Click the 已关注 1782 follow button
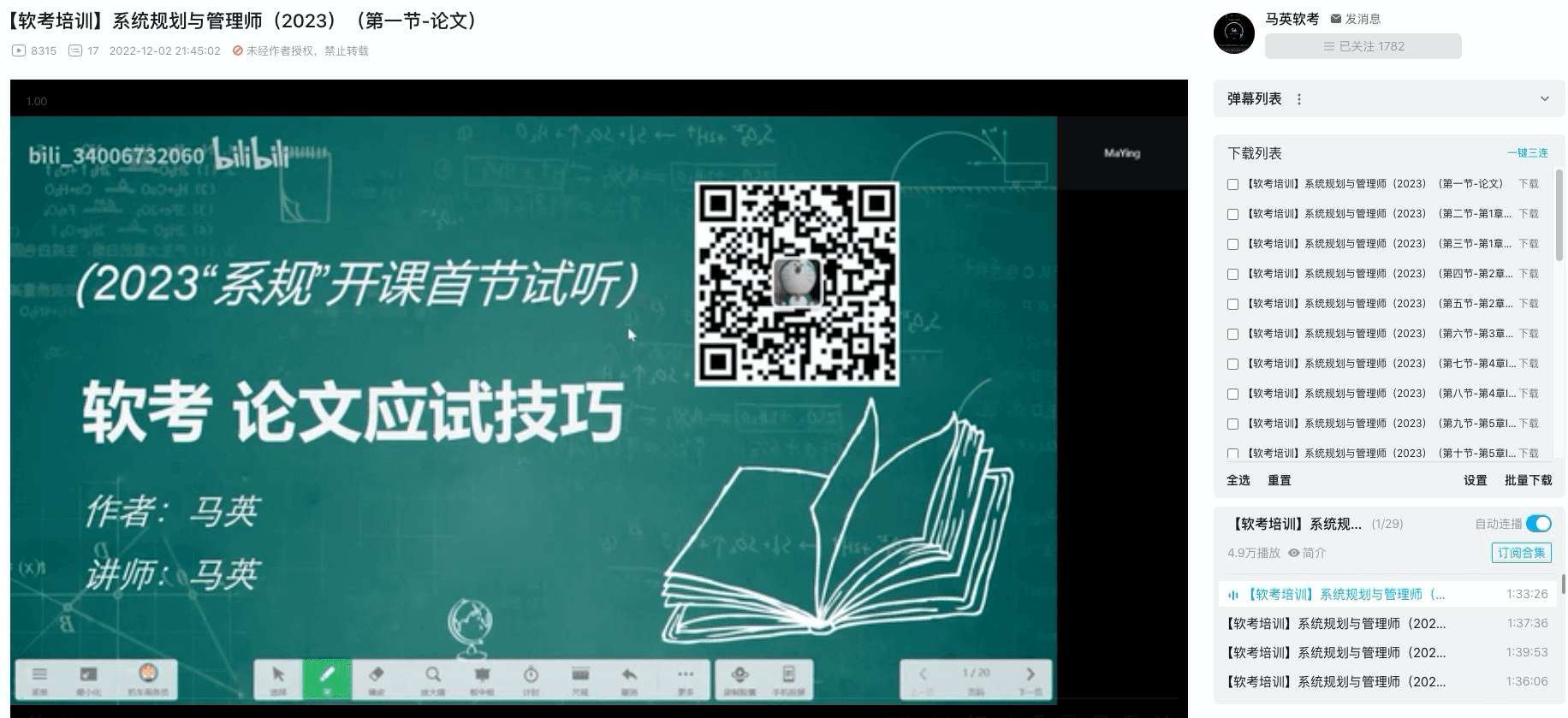The width and height of the screenshot is (1568, 718). pos(1363,46)
